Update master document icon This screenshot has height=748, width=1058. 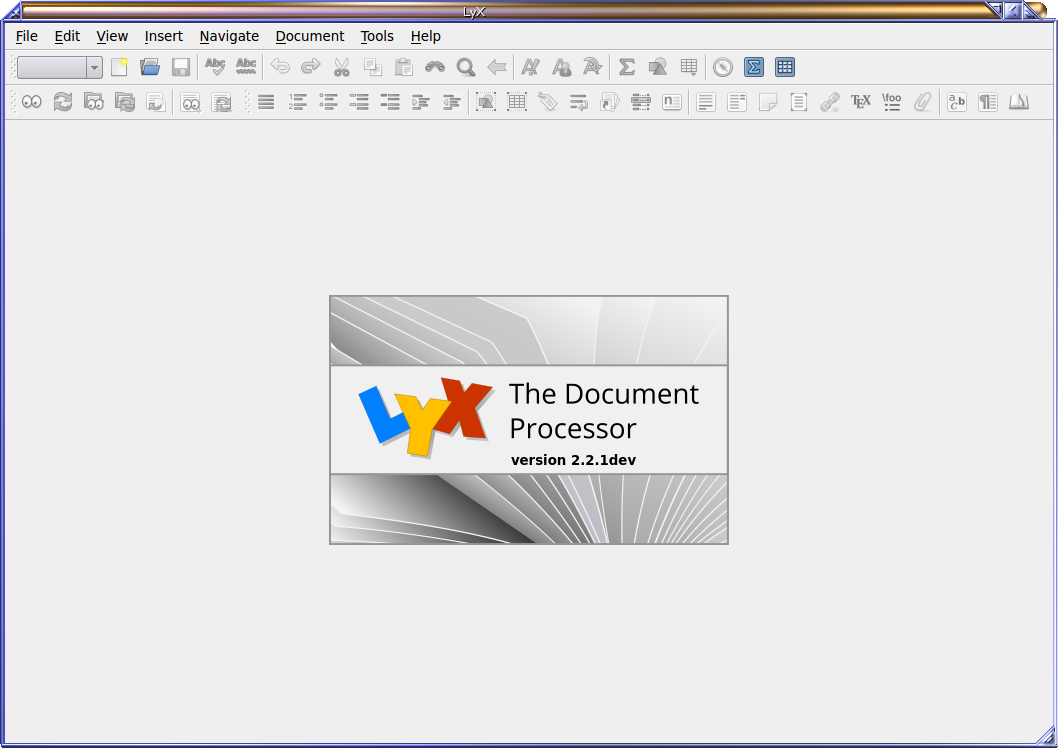point(125,102)
